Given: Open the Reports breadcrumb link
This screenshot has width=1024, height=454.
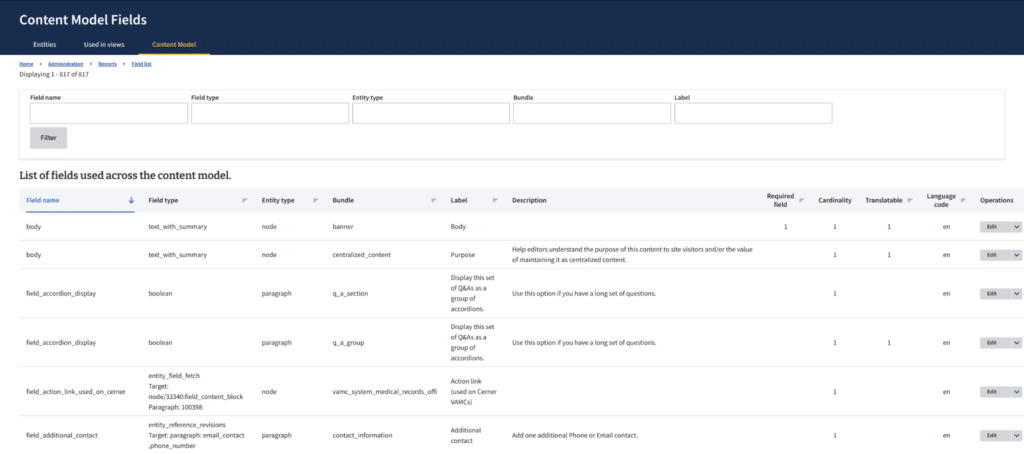Looking at the screenshot, I should [108, 64].
